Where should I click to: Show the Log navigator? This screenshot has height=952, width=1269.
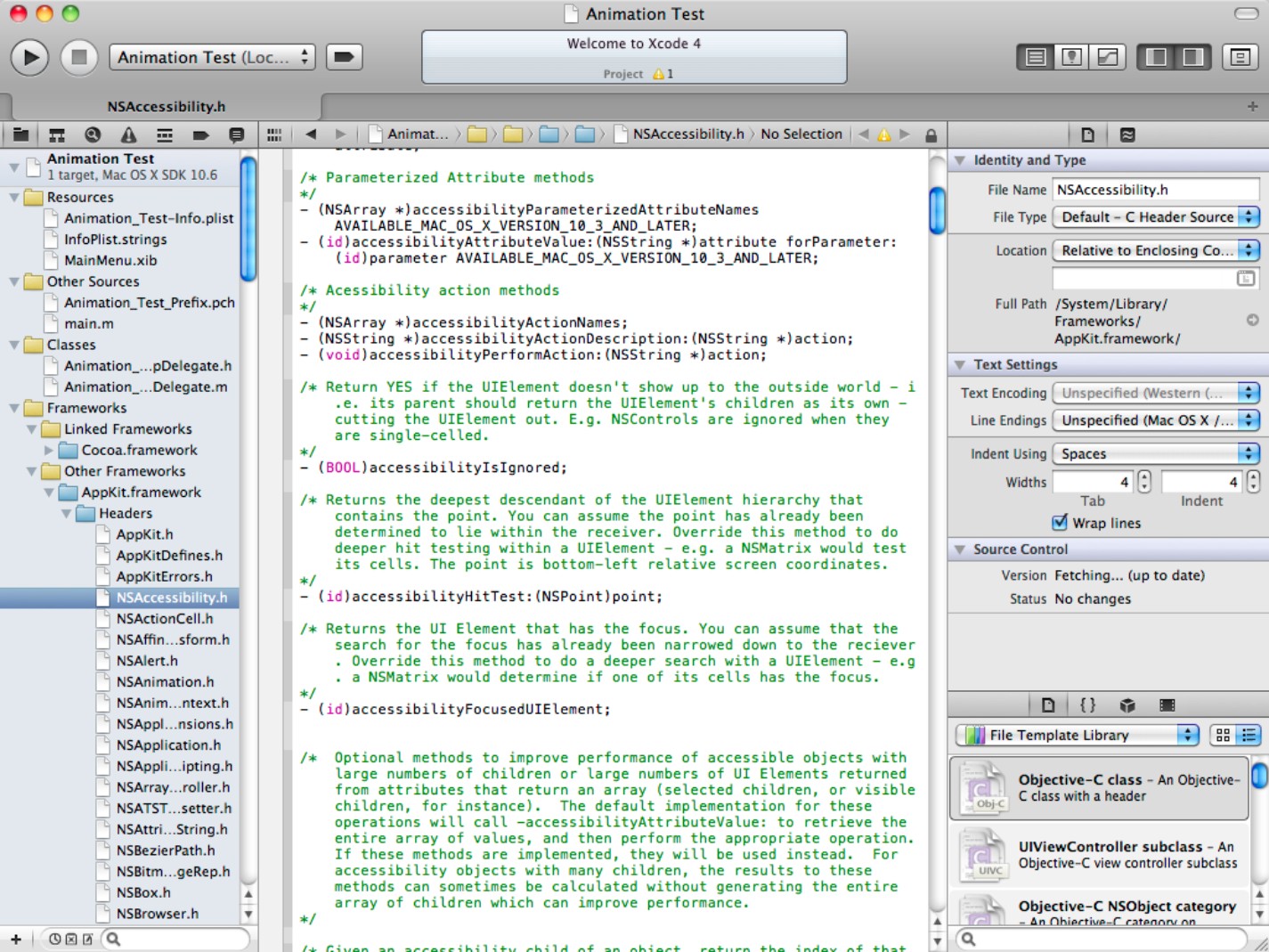pyautogui.click(x=236, y=134)
